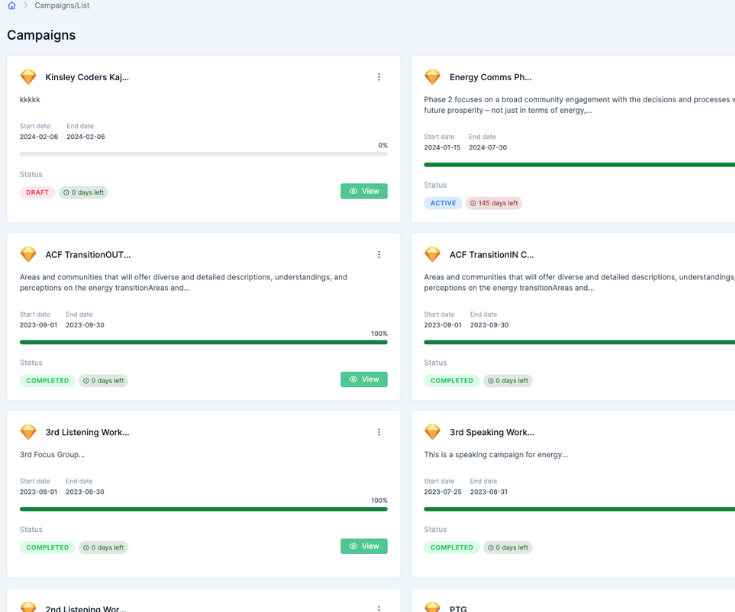View the ACF TransitionOUT campaign
Viewport: 735px width, 612px height.
[364, 379]
